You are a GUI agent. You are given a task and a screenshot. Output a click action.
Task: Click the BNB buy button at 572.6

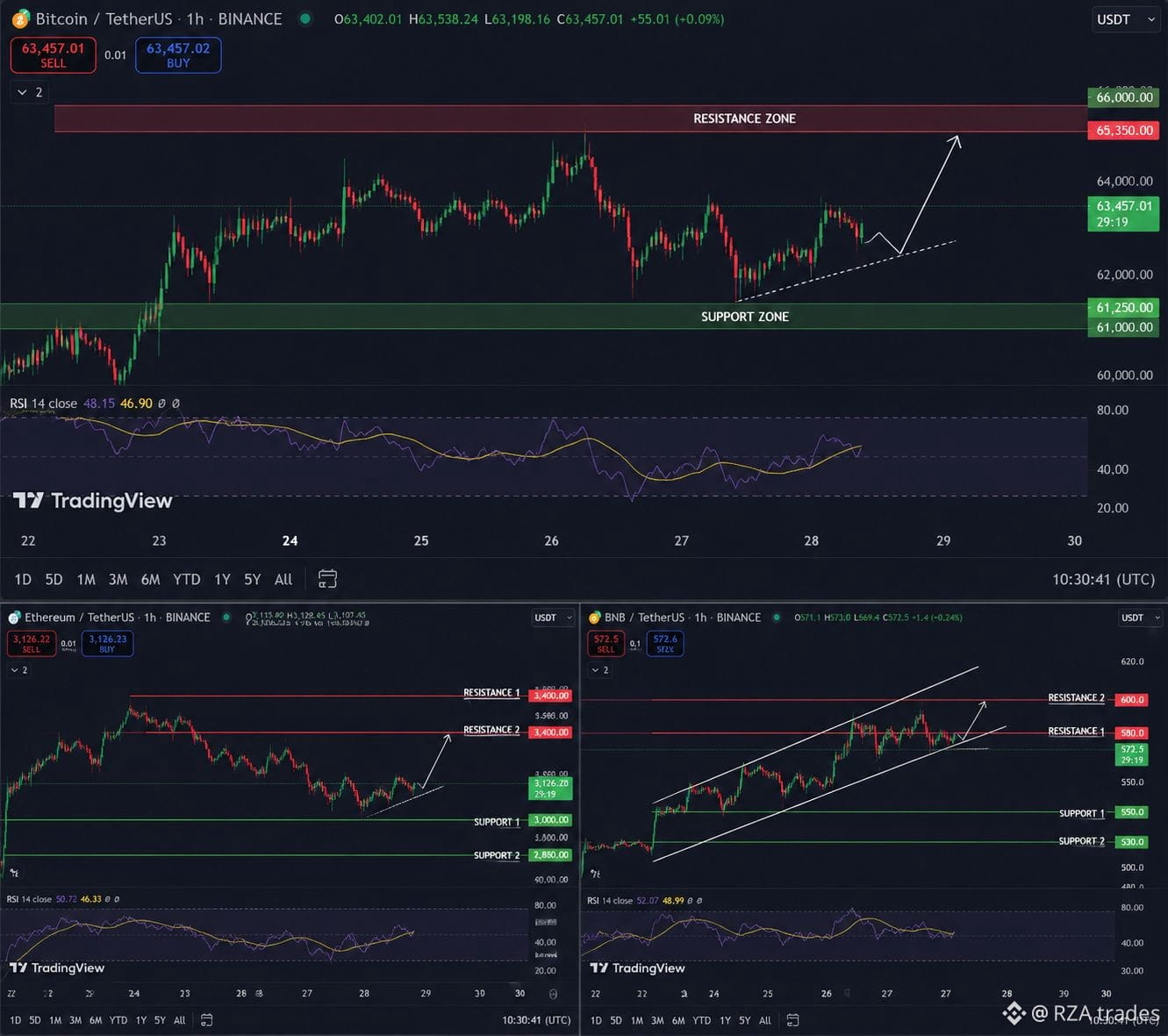665,643
